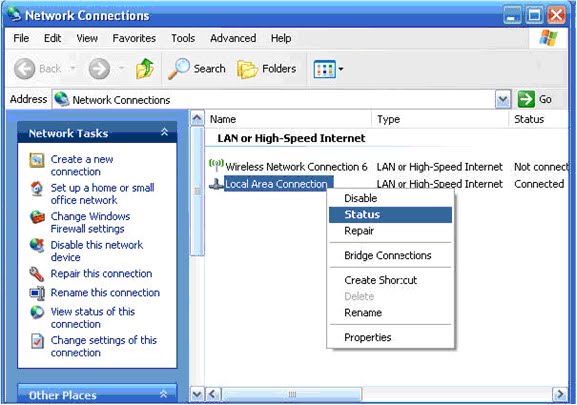Open the Forward history dropdown arrow

[x=121, y=68]
